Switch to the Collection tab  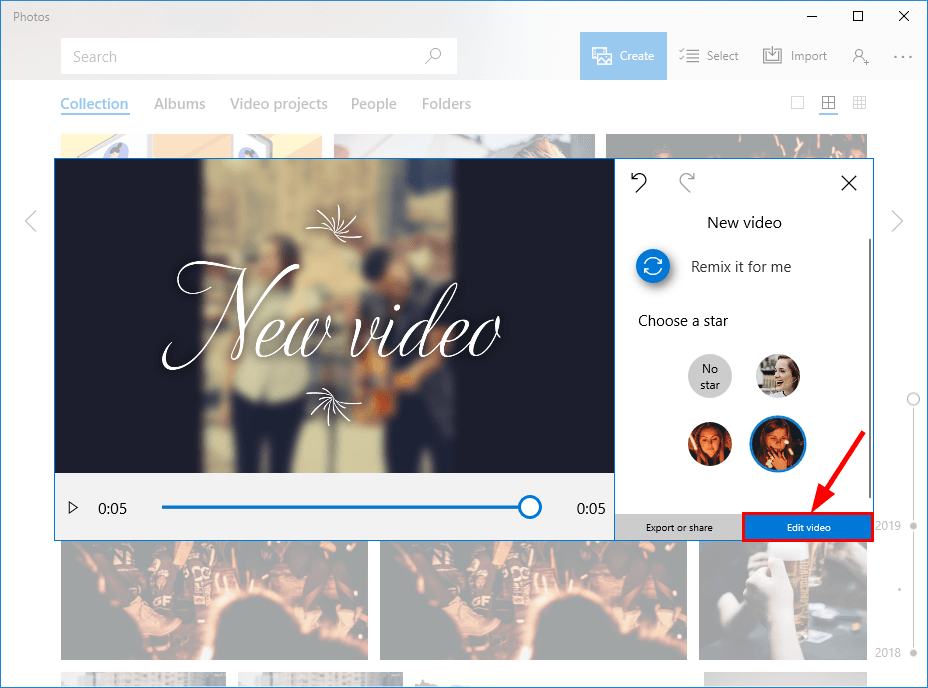click(x=94, y=104)
